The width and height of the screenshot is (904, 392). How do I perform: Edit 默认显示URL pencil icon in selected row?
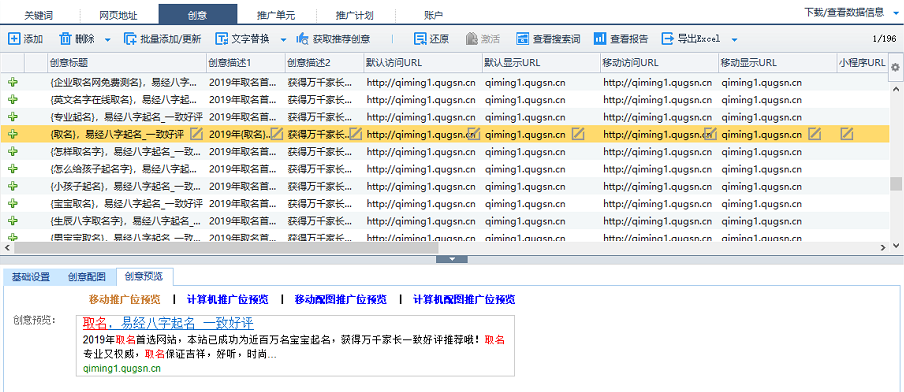point(578,134)
